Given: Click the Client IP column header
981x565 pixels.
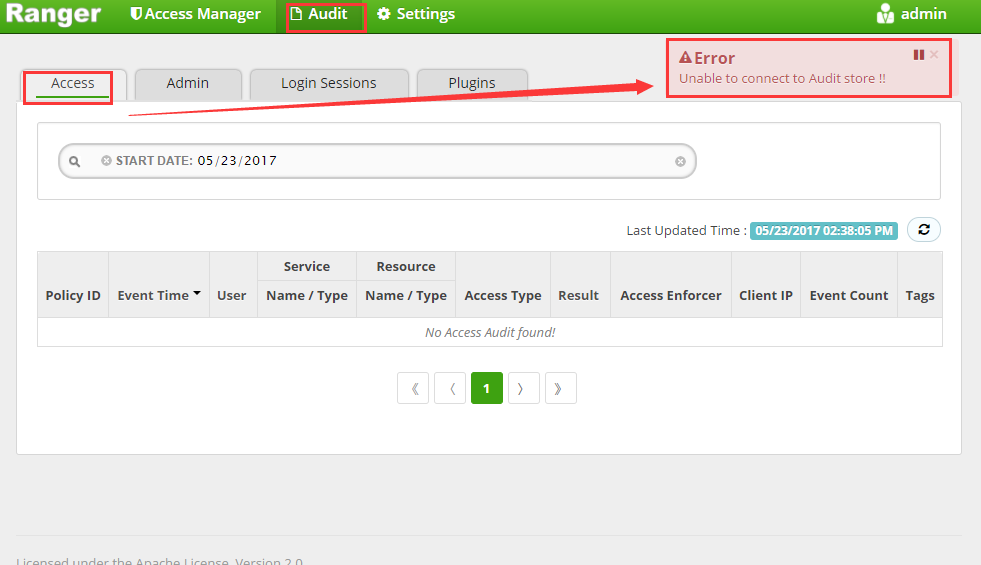Looking at the screenshot, I should pos(766,295).
